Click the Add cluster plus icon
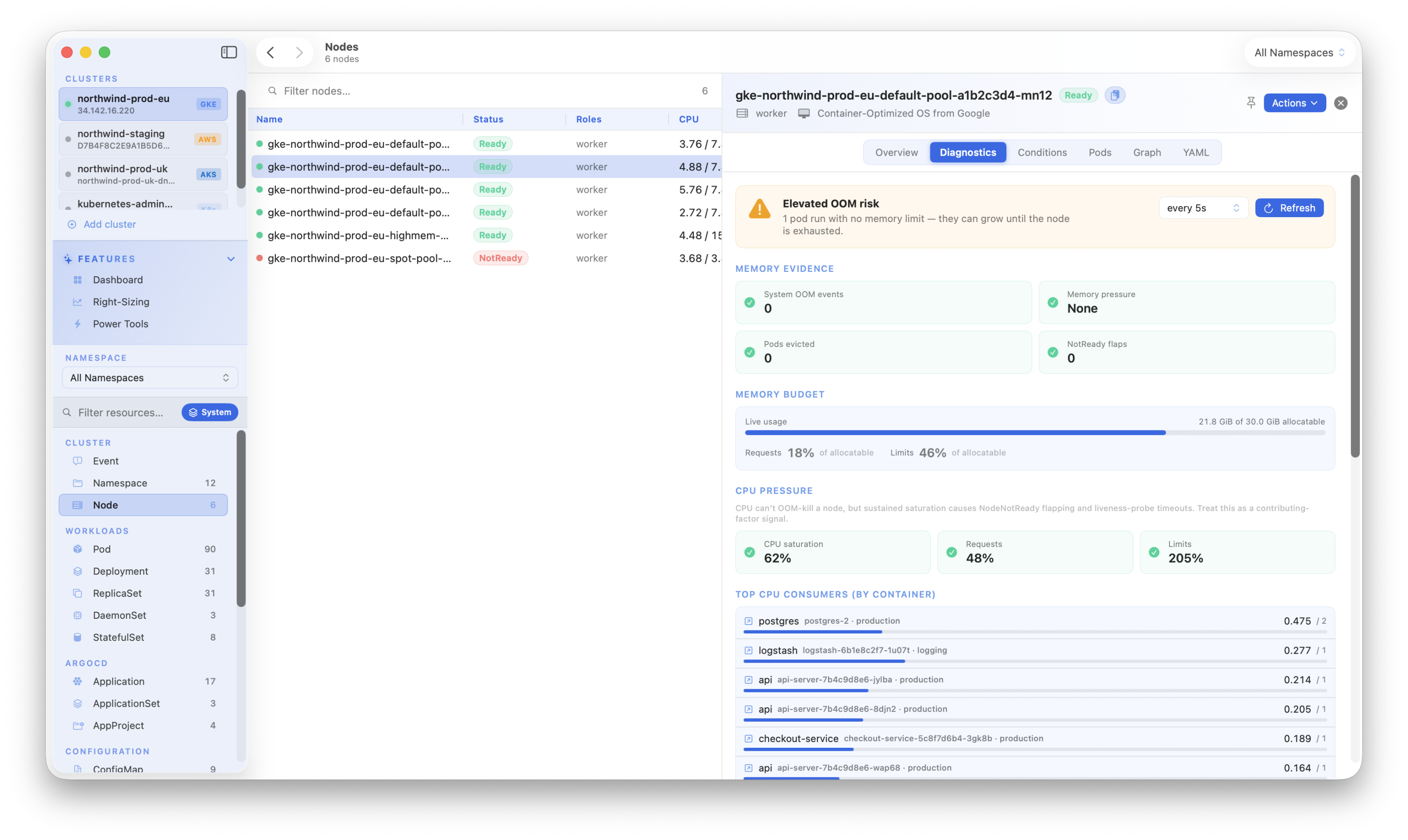This screenshot has height=840, width=1408. click(72, 224)
